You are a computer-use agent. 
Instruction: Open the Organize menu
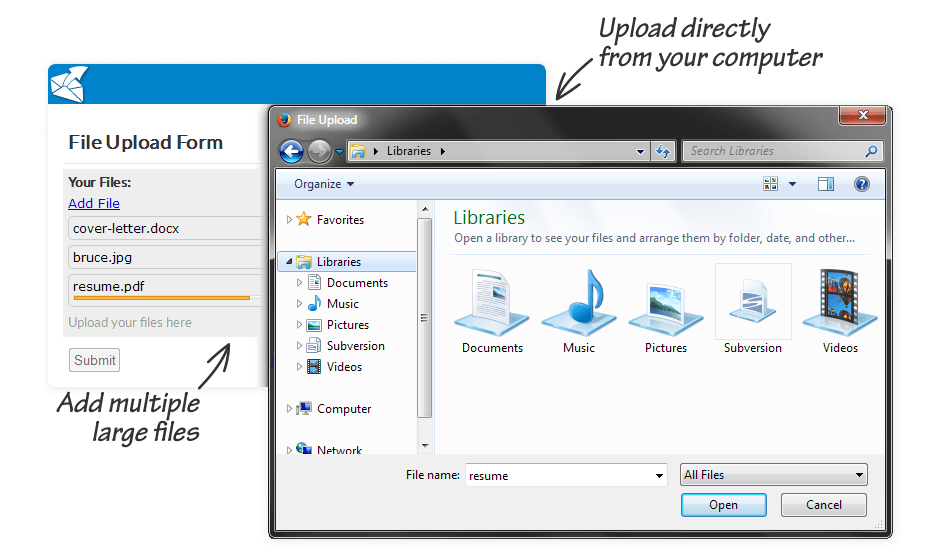tap(324, 184)
